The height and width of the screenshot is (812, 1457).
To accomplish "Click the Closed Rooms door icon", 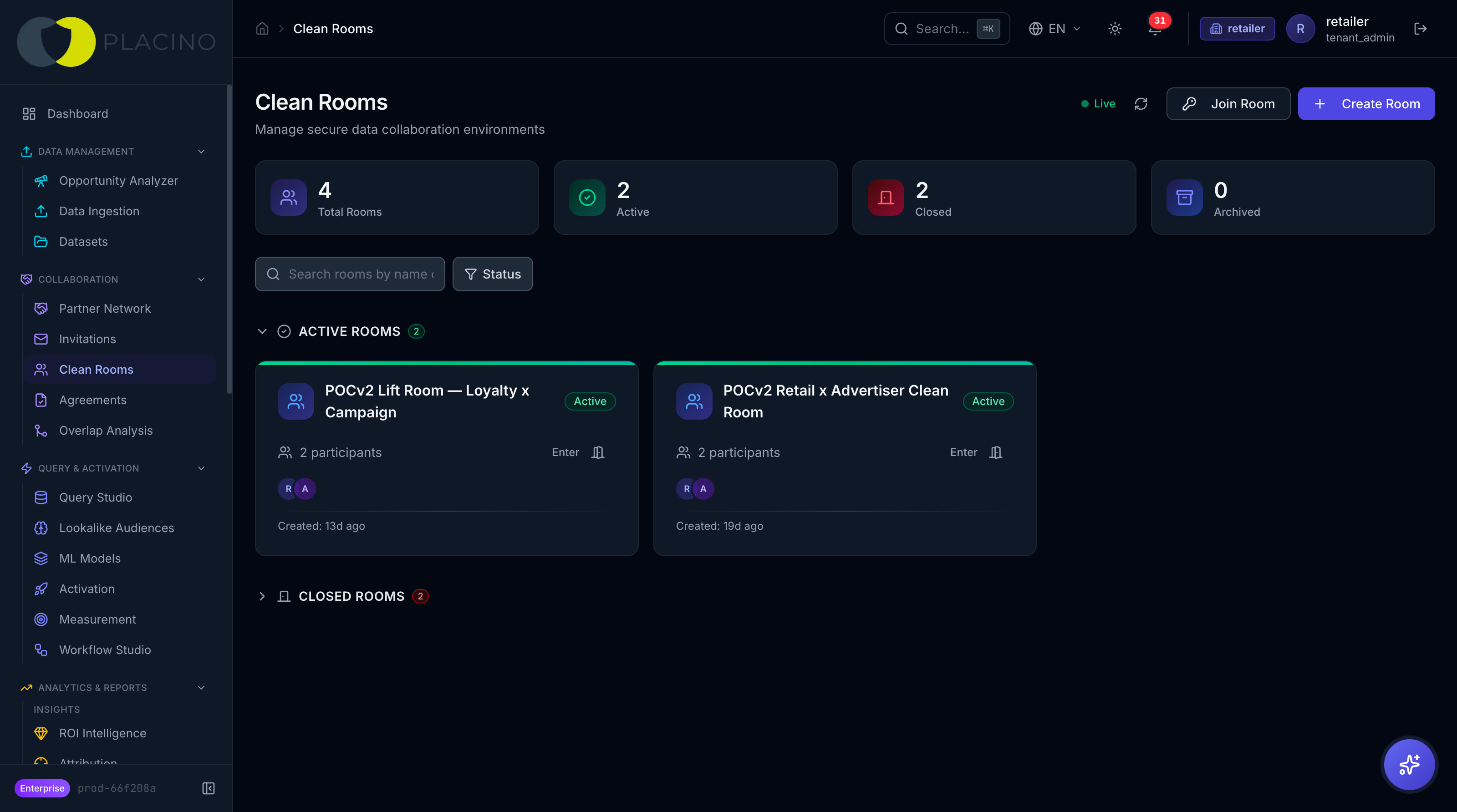I will click(284, 596).
